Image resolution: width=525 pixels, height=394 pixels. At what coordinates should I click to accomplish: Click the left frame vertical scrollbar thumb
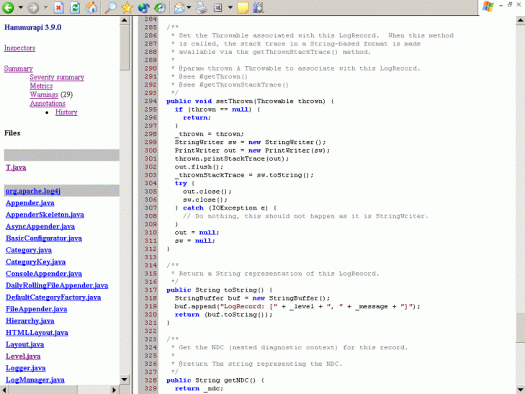click(125, 48)
